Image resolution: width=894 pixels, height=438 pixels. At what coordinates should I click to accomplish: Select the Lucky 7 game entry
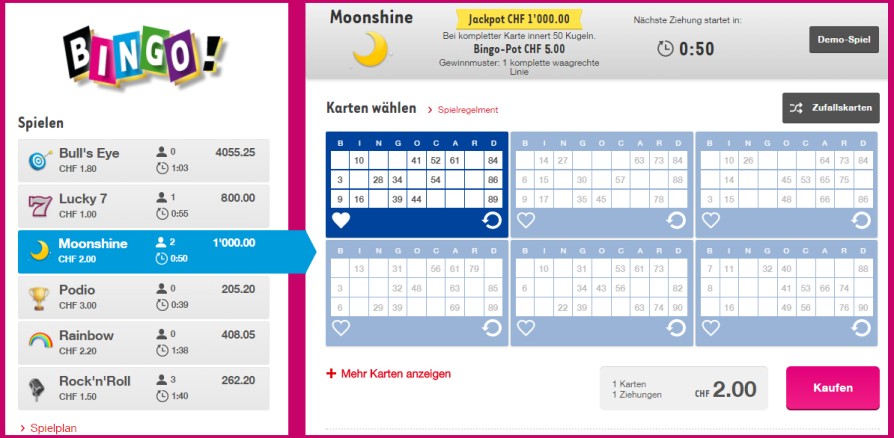144,206
